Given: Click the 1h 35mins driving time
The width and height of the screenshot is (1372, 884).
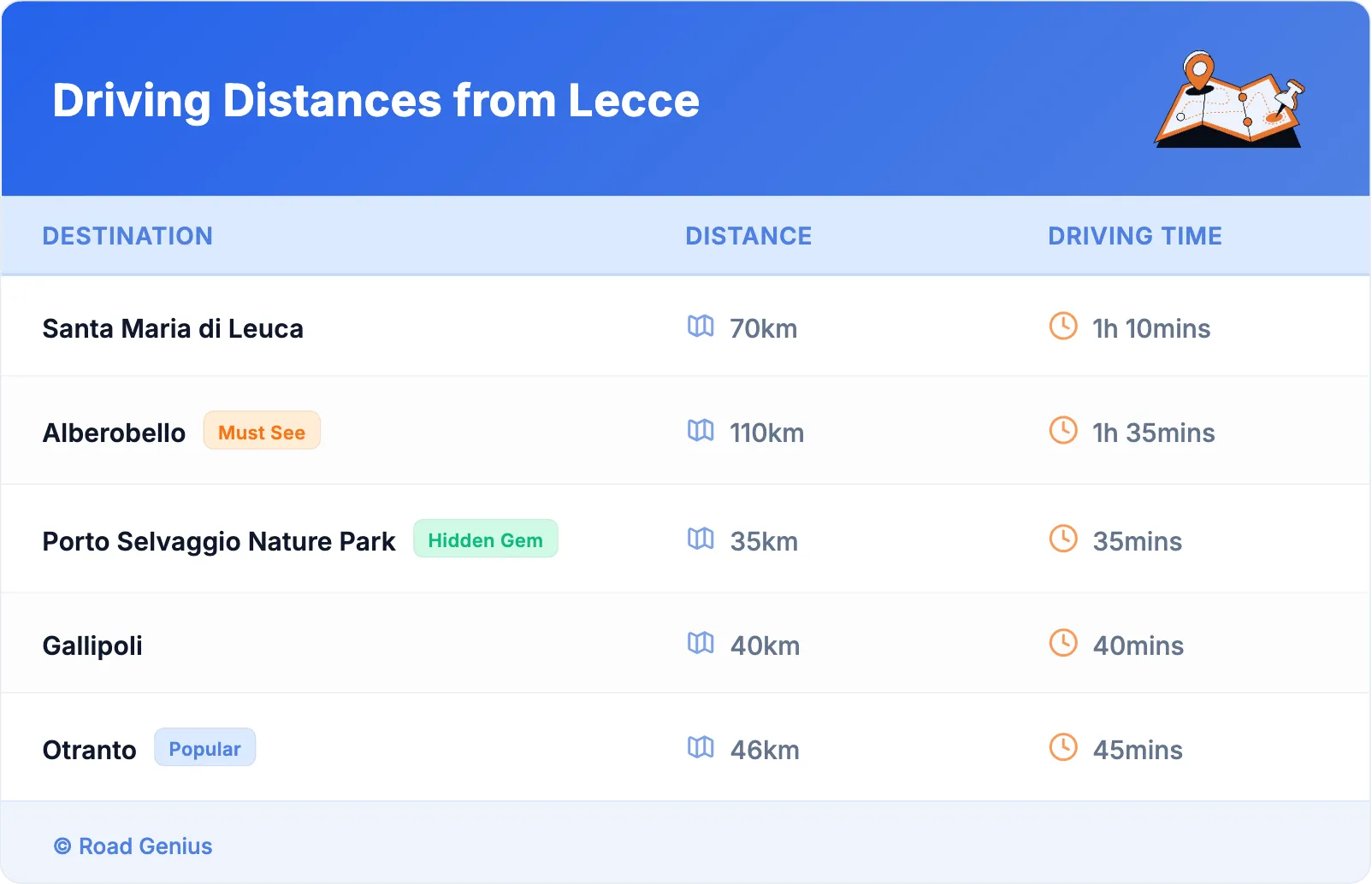Looking at the screenshot, I should (1154, 433).
